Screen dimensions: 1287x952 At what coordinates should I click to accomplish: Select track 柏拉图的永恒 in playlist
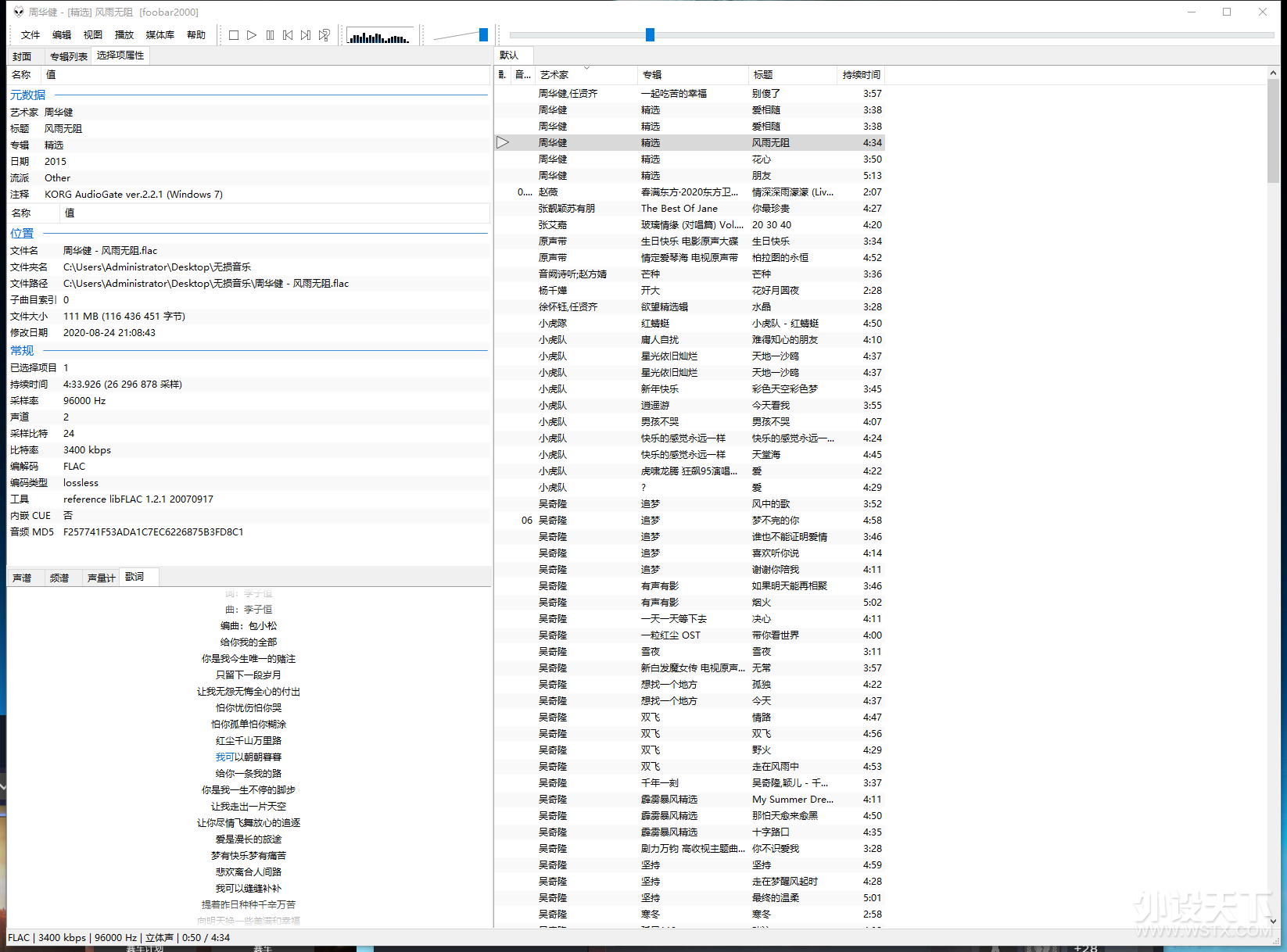coord(690,257)
